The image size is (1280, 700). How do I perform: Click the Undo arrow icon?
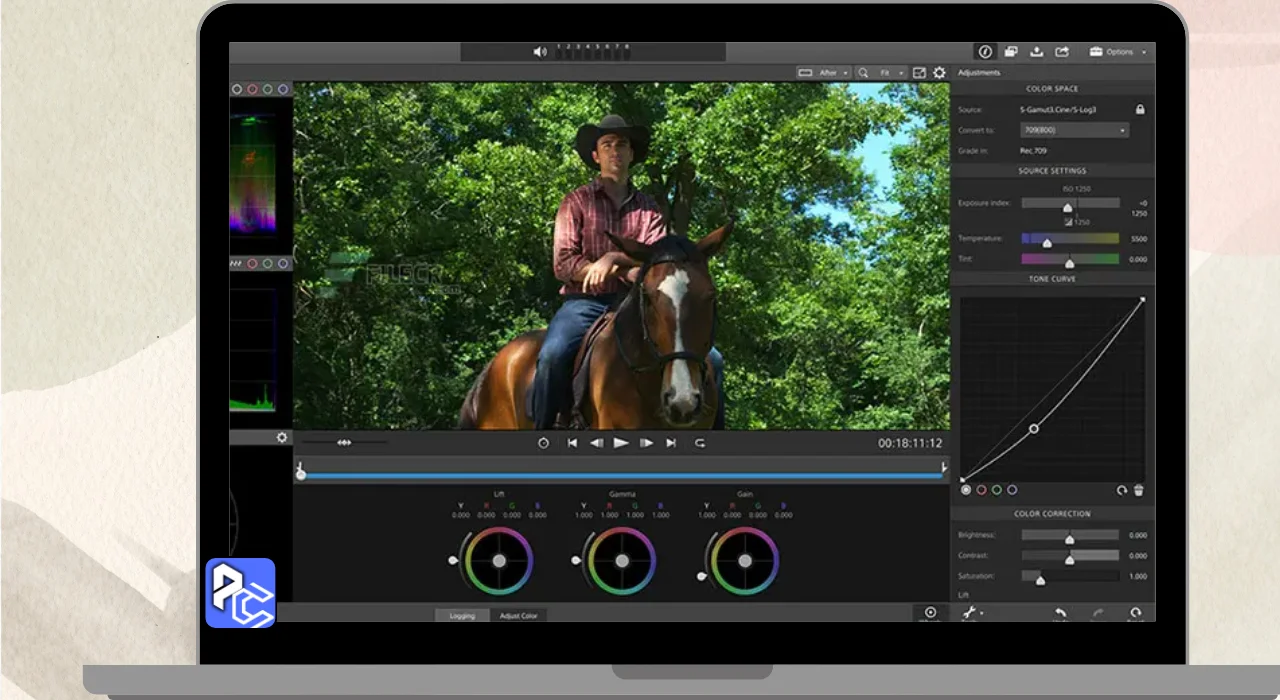pos(1060,613)
